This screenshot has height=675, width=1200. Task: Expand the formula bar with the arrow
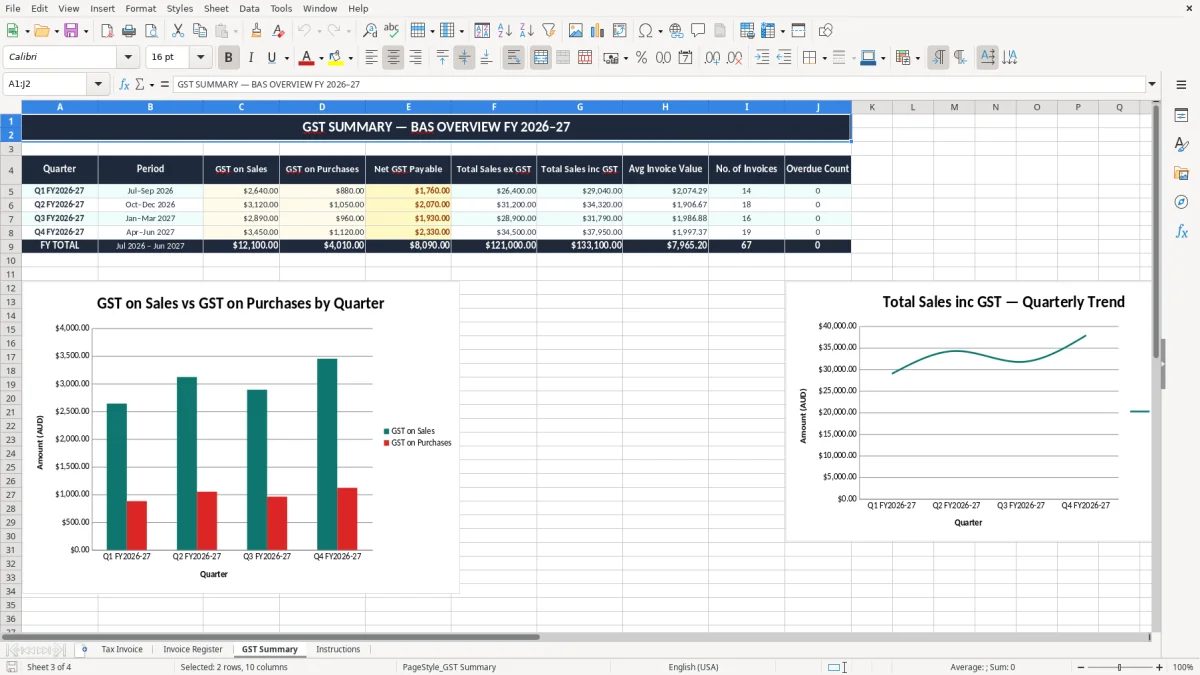tap(1152, 85)
